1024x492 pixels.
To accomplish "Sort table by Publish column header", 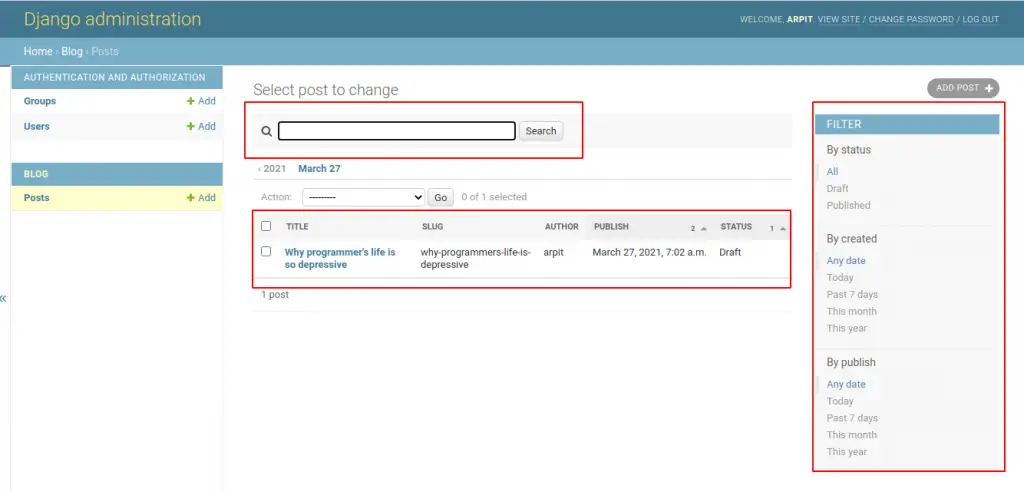I will (x=611, y=227).
